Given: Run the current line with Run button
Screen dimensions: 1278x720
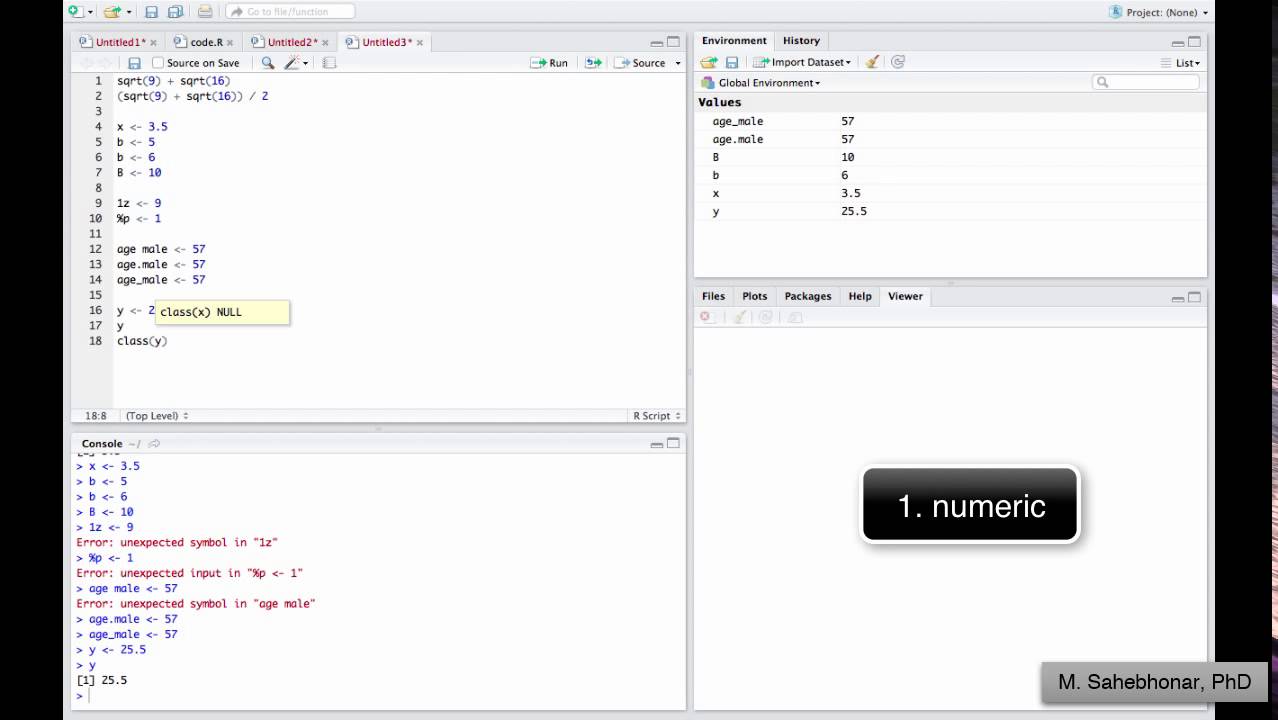Looking at the screenshot, I should click(549, 63).
